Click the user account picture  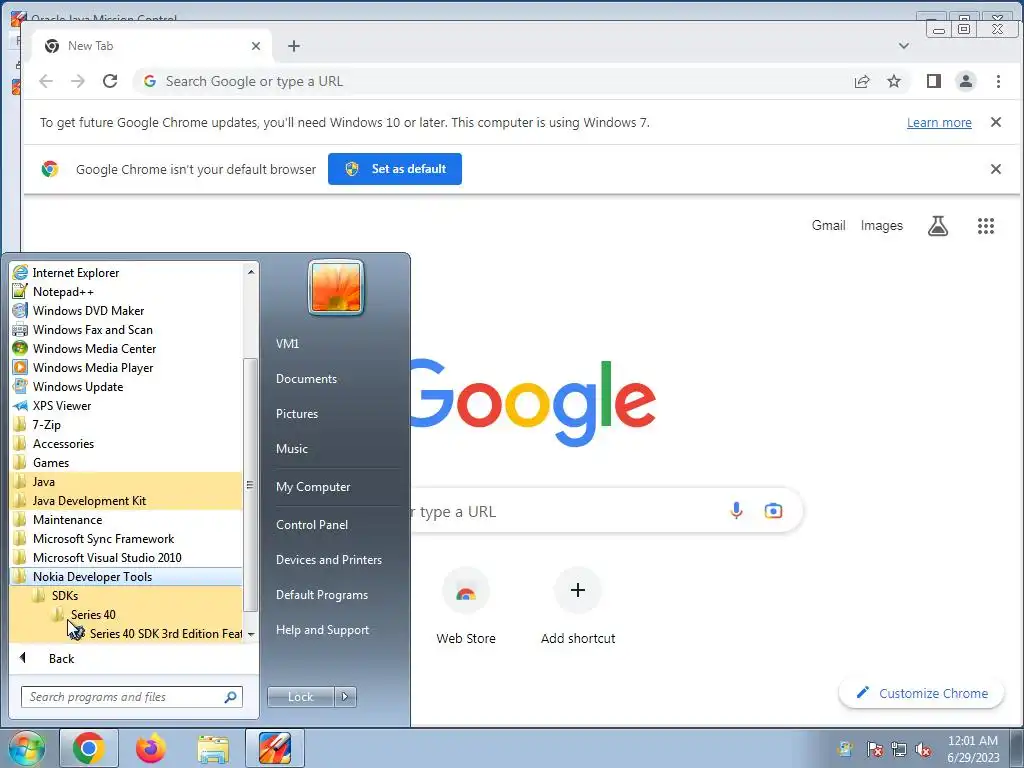[336, 287]
